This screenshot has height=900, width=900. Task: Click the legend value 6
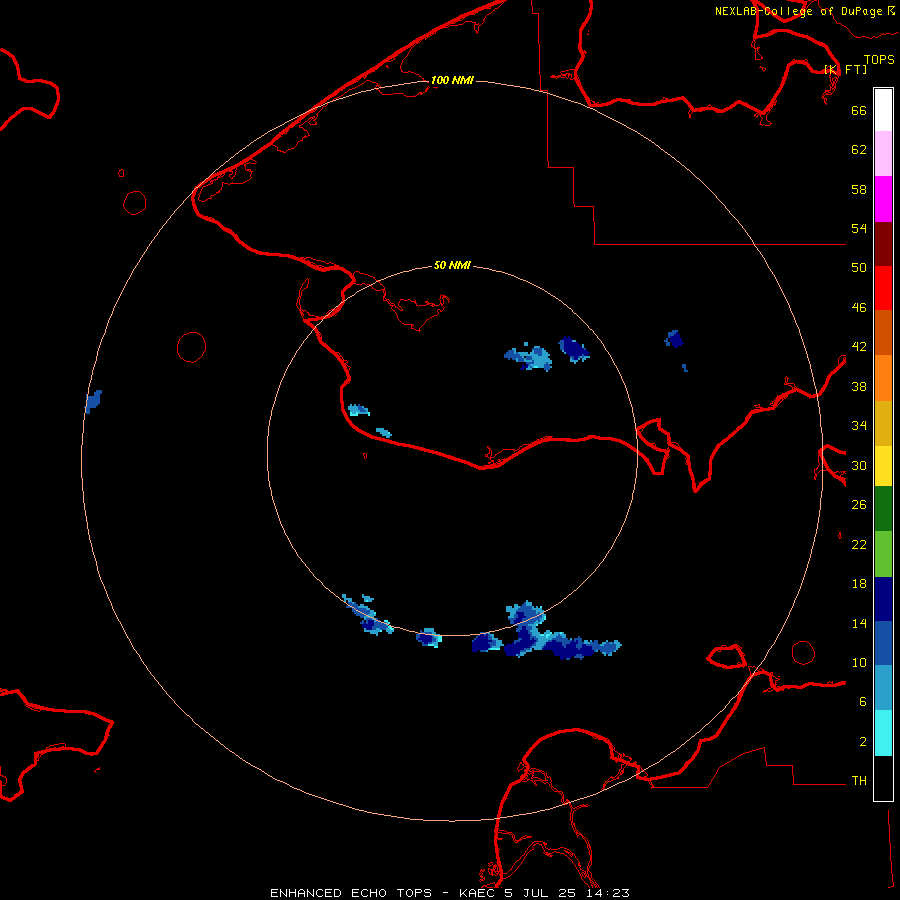point(862,702)
